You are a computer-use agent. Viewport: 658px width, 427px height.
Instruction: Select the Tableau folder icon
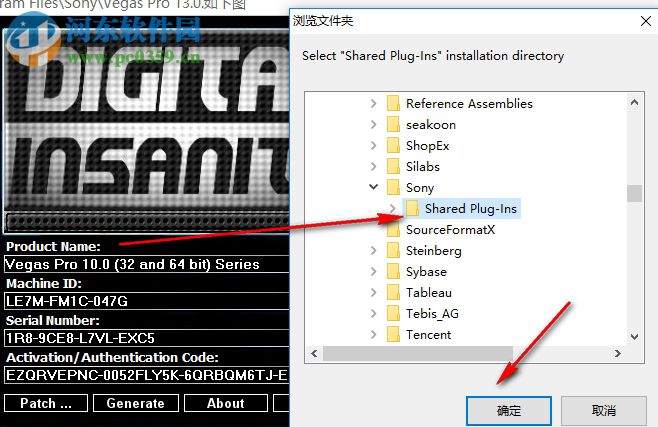point(393,292)
